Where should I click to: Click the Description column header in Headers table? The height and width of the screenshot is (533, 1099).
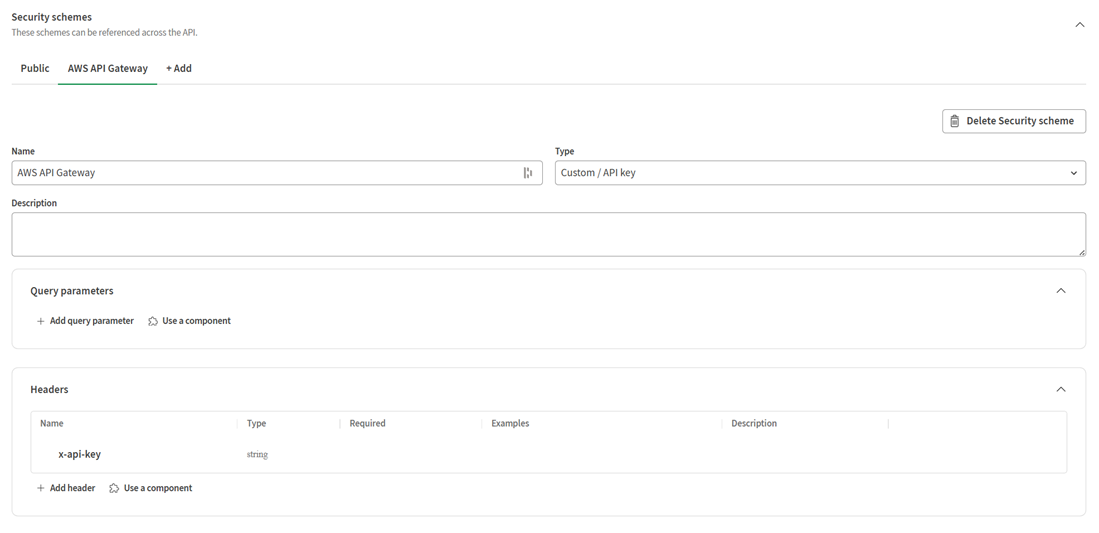[754, 423]
